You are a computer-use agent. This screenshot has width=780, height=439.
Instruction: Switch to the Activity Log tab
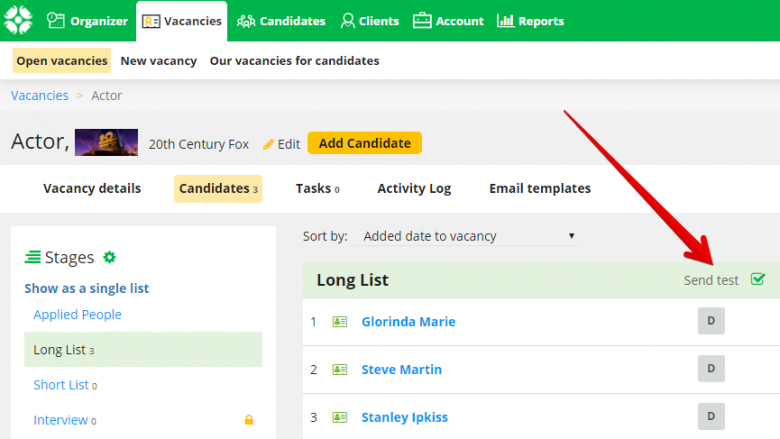(x=414, y=188)
